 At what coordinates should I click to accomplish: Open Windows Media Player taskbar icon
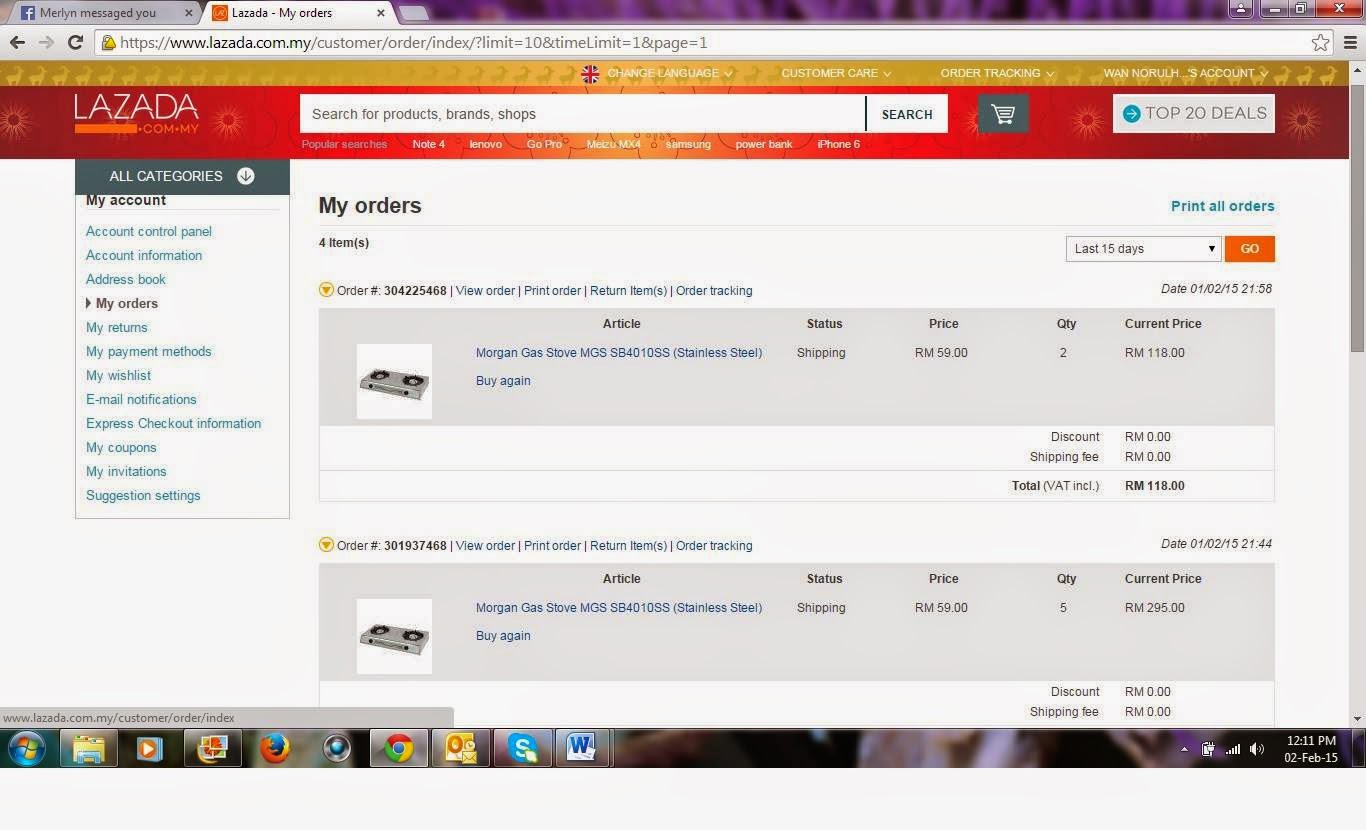click(x=150, y=748)
